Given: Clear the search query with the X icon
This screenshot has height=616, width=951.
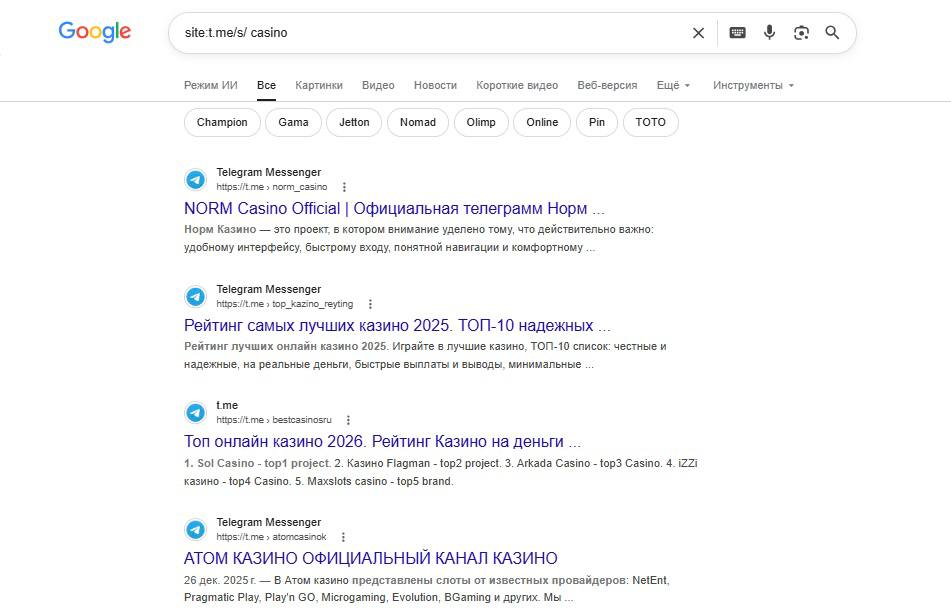Looking at the screenshot, I should coord(698,33).
